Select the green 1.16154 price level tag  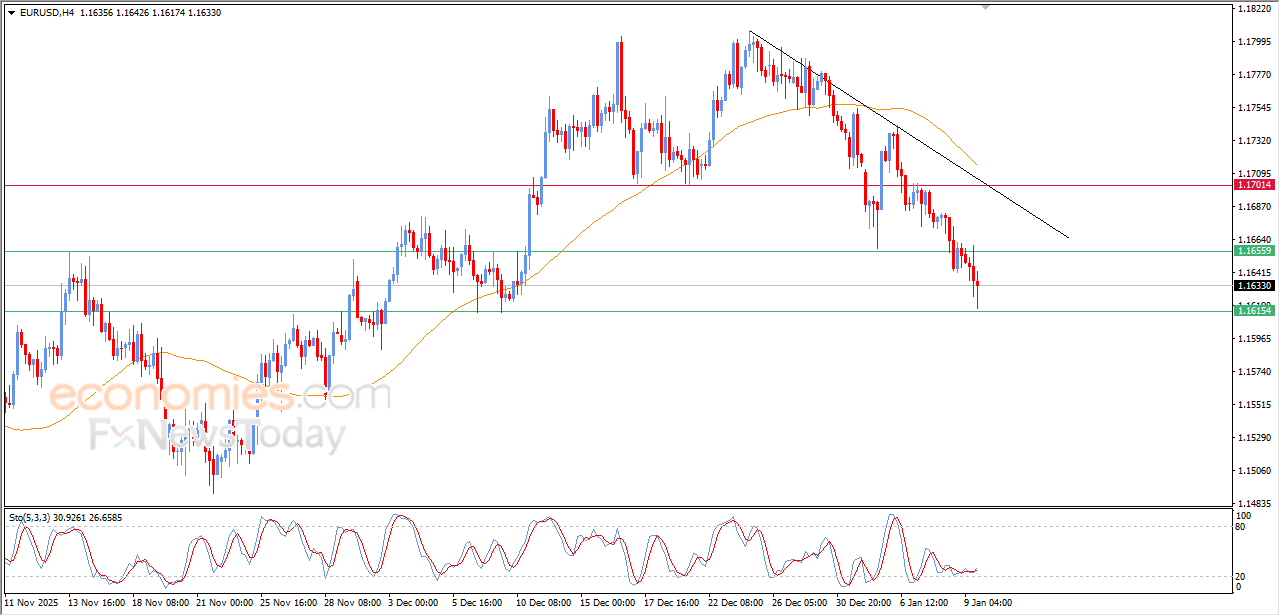(x=1254, y=311)
